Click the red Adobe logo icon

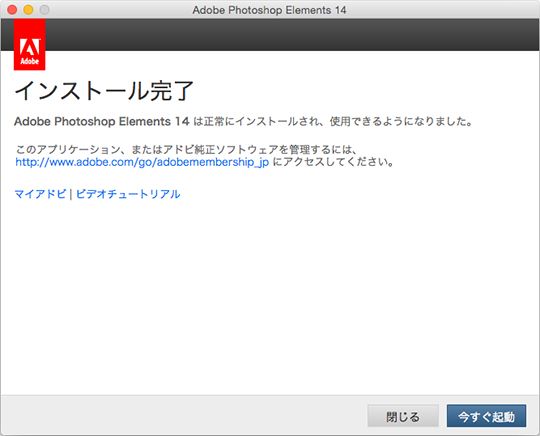point(30,44)
